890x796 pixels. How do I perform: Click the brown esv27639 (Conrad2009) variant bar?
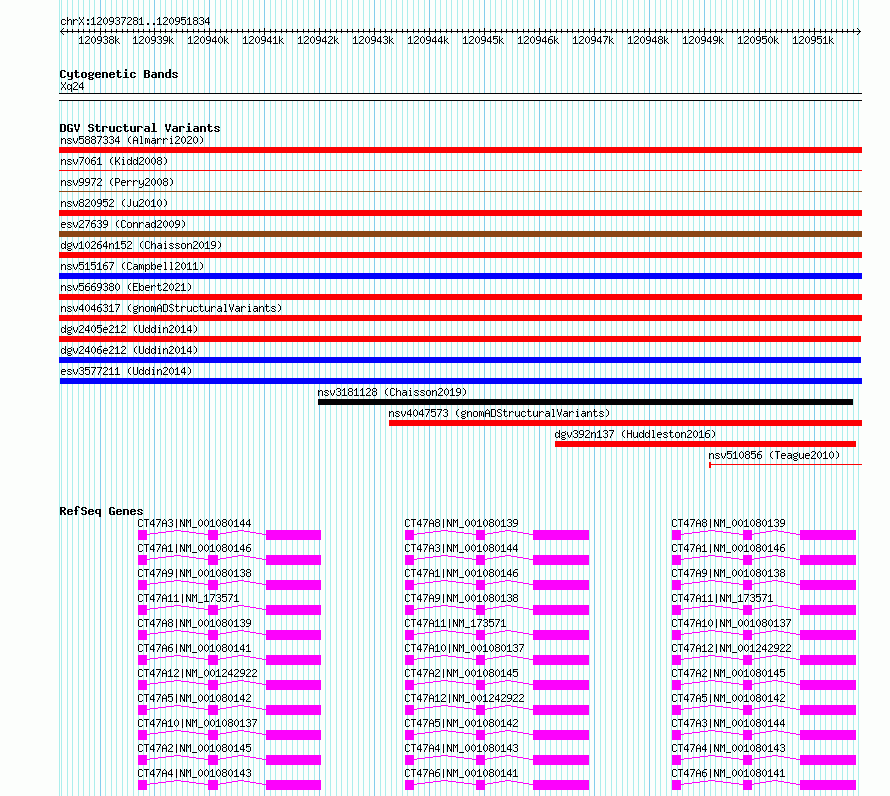(460, 234)
